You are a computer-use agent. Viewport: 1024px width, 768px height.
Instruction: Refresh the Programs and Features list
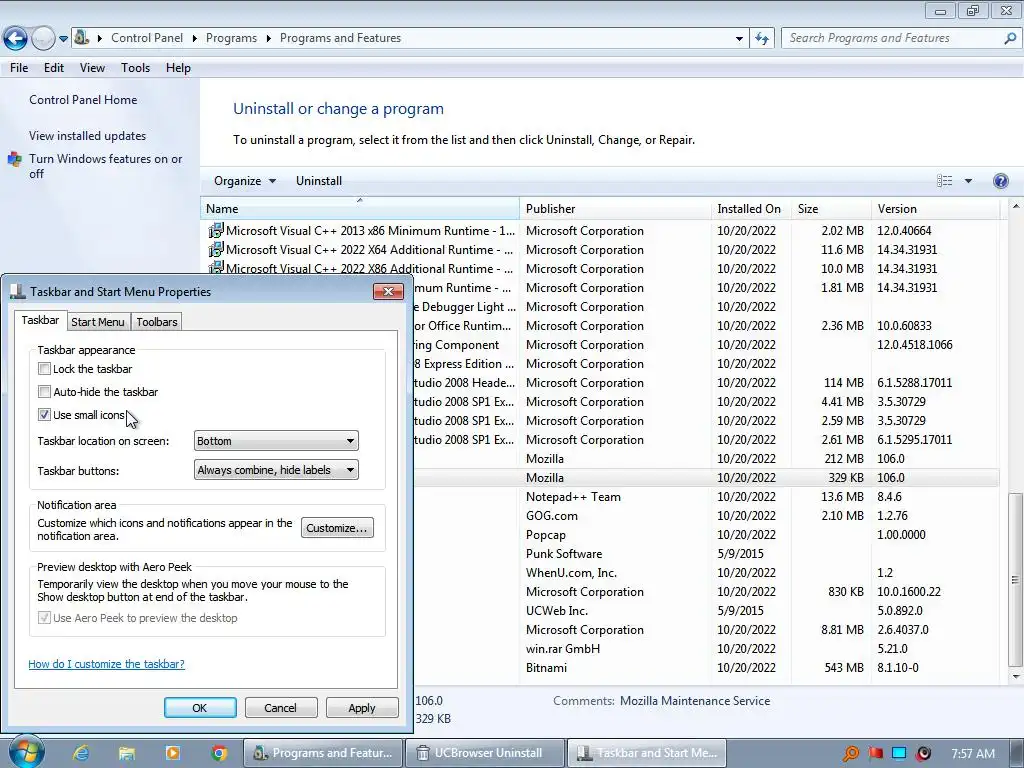point(761,39)
